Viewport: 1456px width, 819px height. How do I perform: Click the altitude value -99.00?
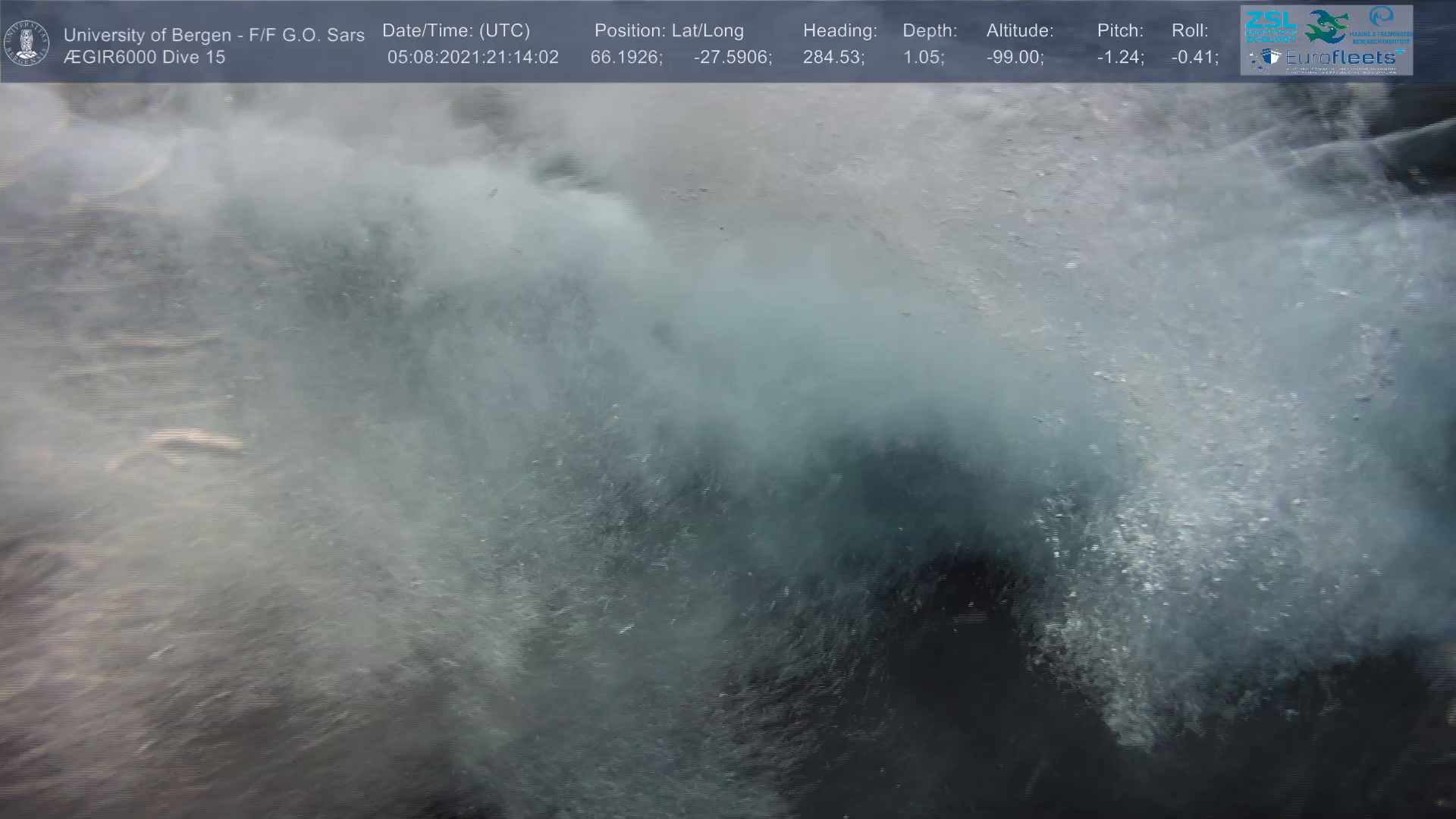[1015, 58]
